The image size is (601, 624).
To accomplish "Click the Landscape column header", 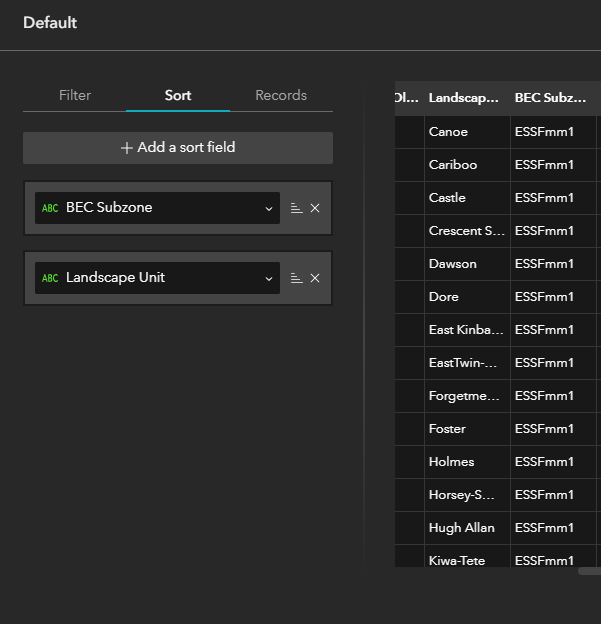I will [464, 98].
